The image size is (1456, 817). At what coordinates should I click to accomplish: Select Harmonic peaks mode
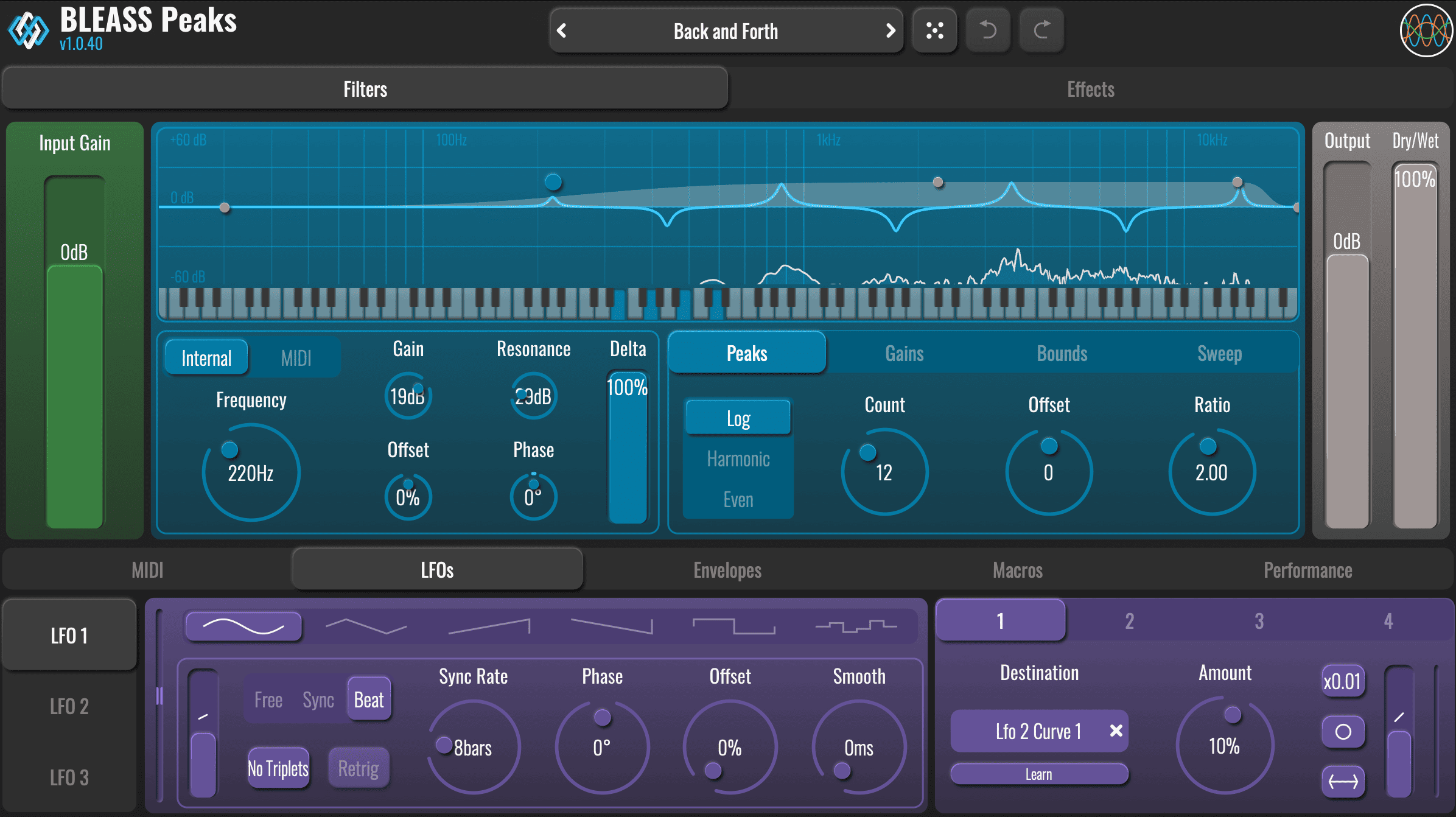738,459
